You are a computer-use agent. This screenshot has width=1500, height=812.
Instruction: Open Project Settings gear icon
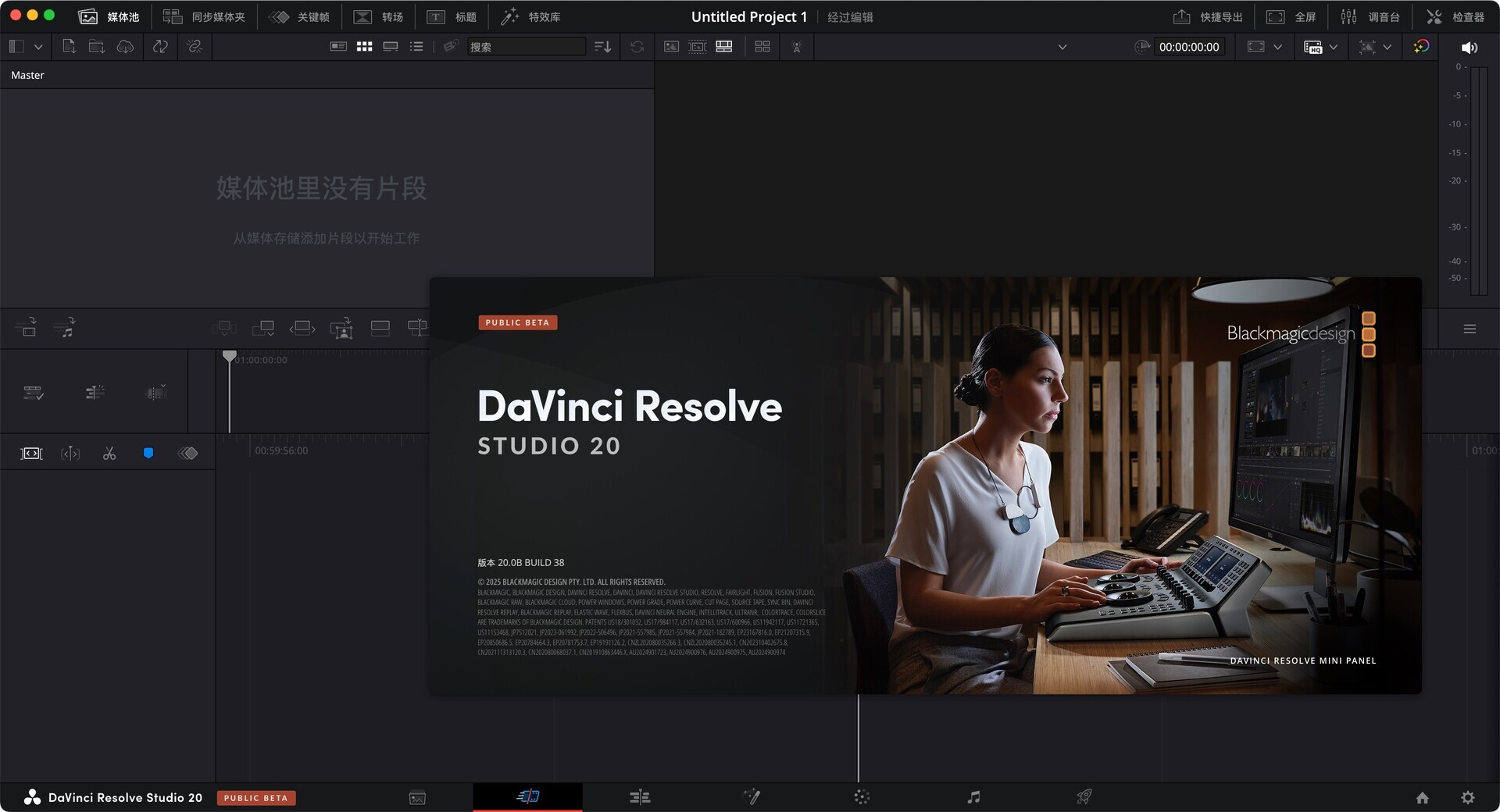(1468, 798)
